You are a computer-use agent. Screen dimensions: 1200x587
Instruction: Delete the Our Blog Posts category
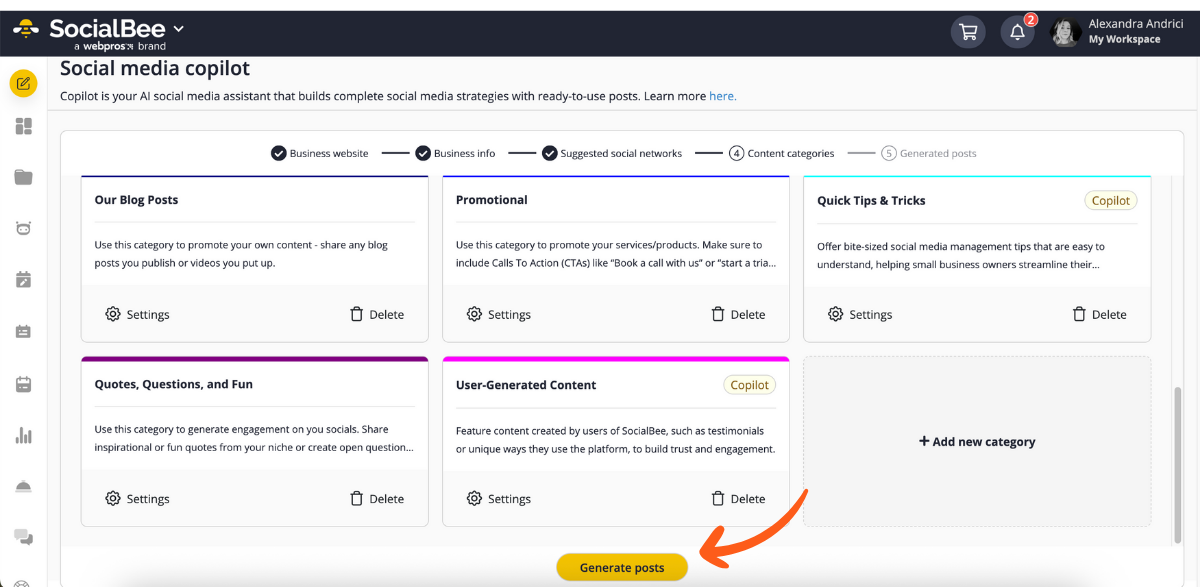tap(377, 313)
